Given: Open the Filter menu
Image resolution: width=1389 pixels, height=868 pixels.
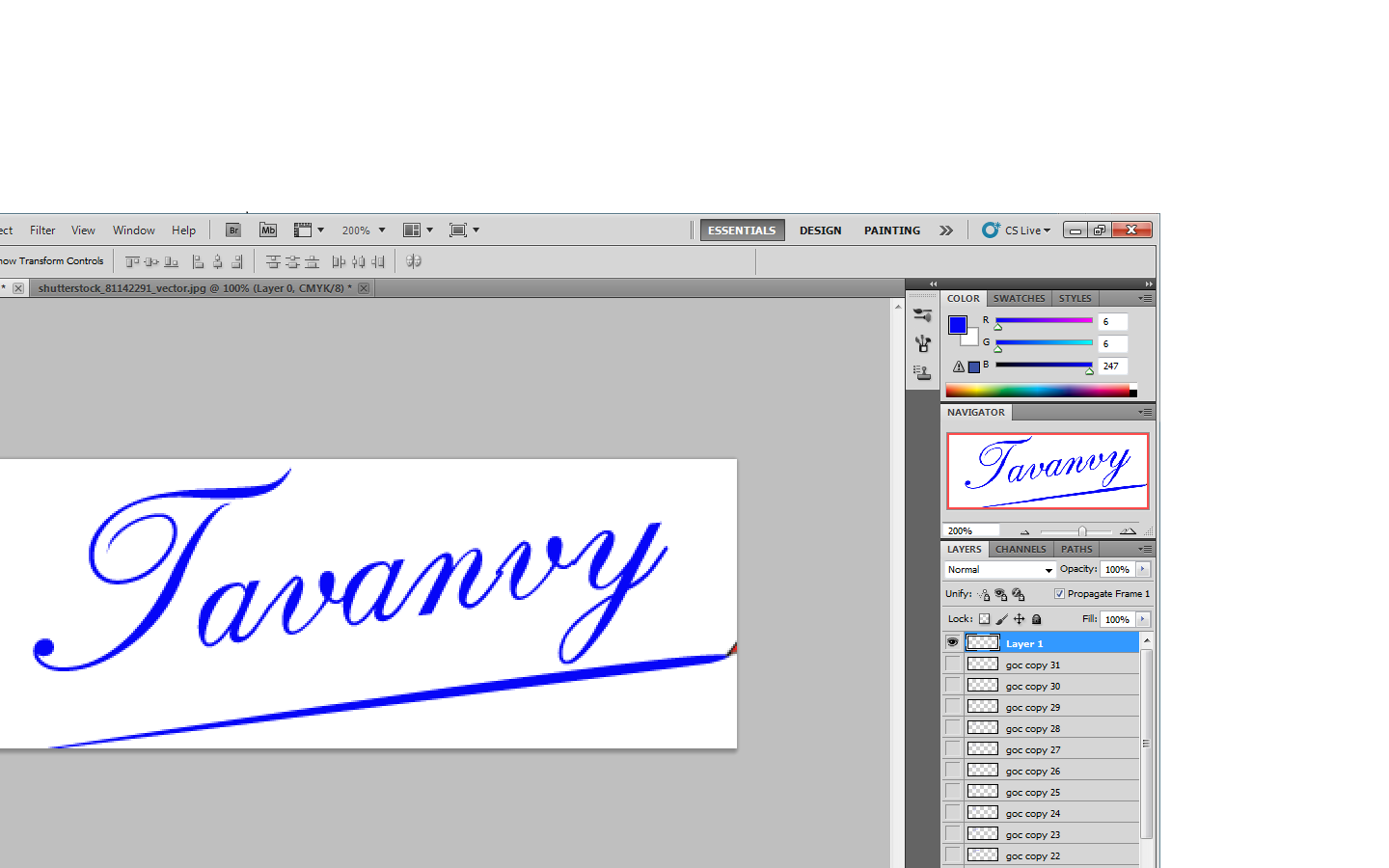Looking at the screenshot, I should (x=42, y=231).
